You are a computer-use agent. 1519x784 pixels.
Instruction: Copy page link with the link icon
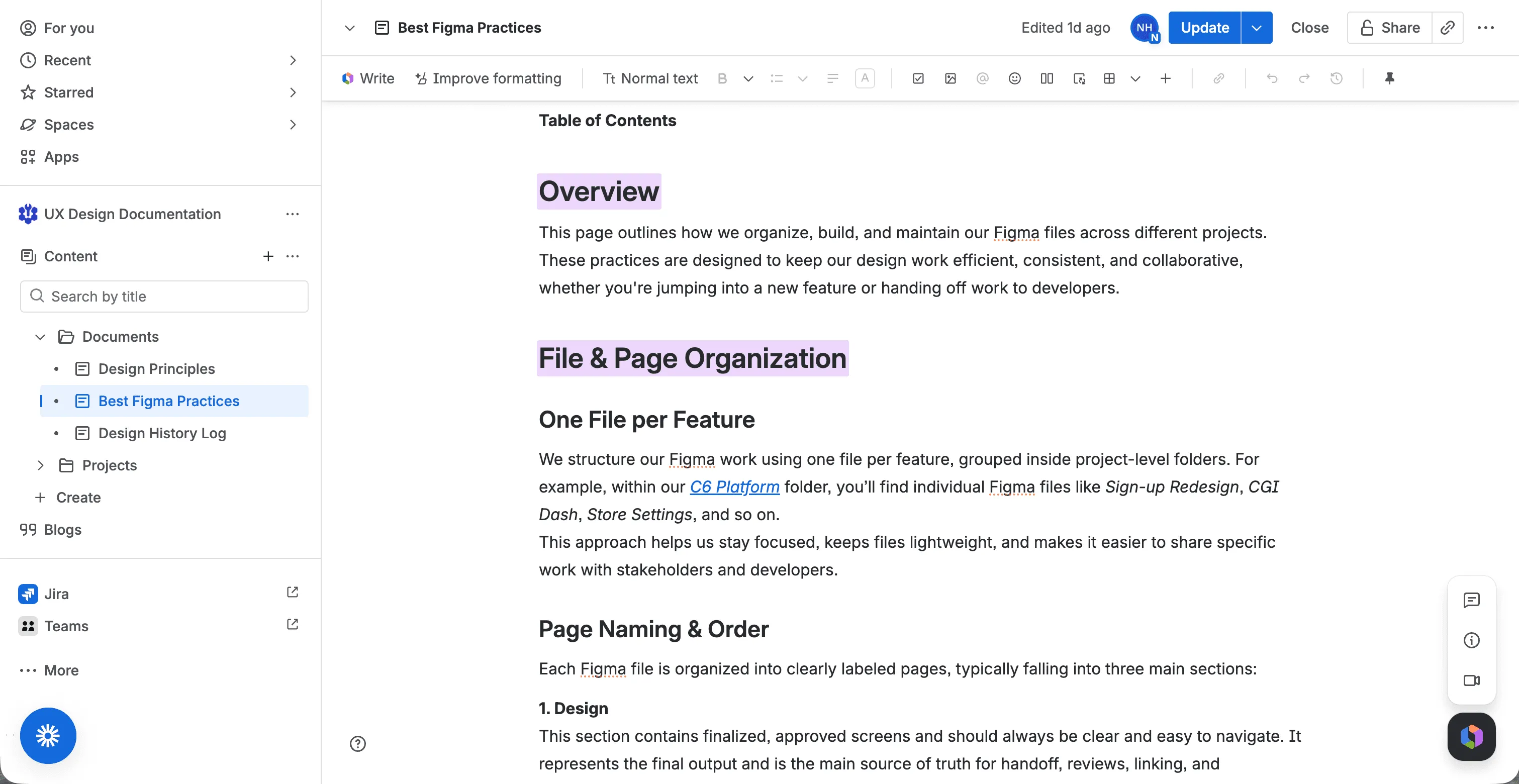tap(1447, 28)
